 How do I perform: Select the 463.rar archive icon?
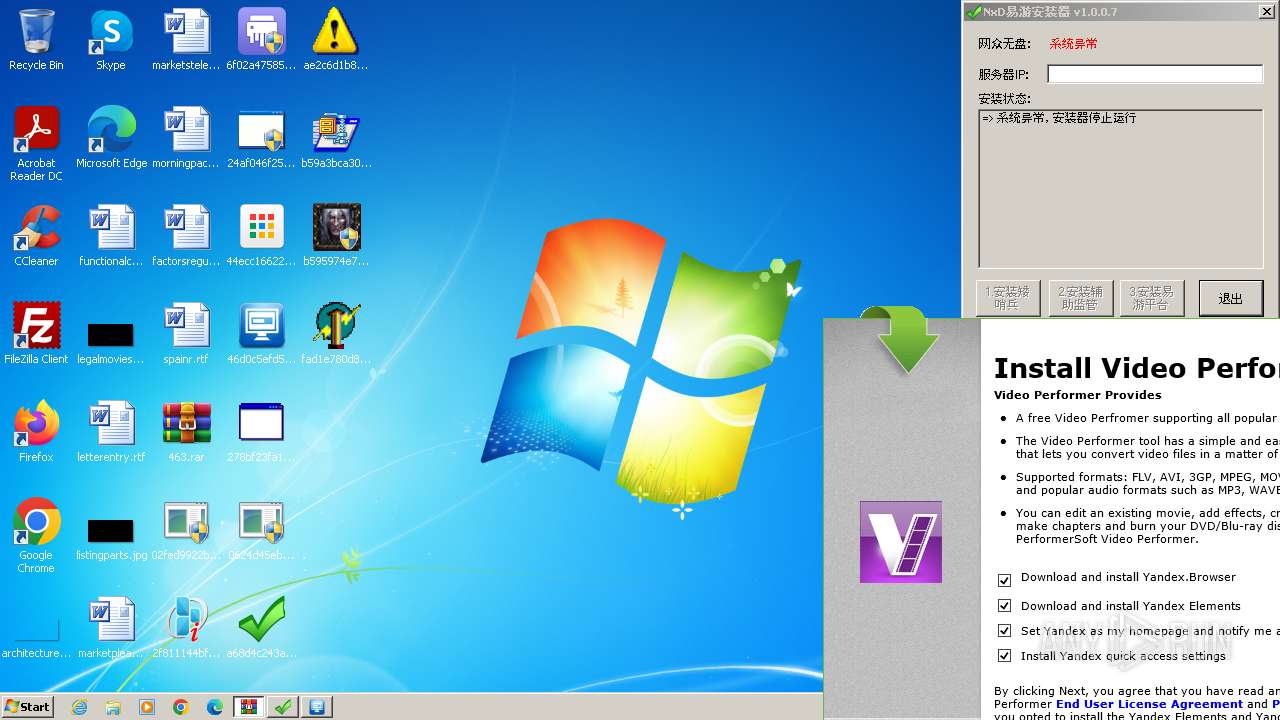[x=186, y=432]
